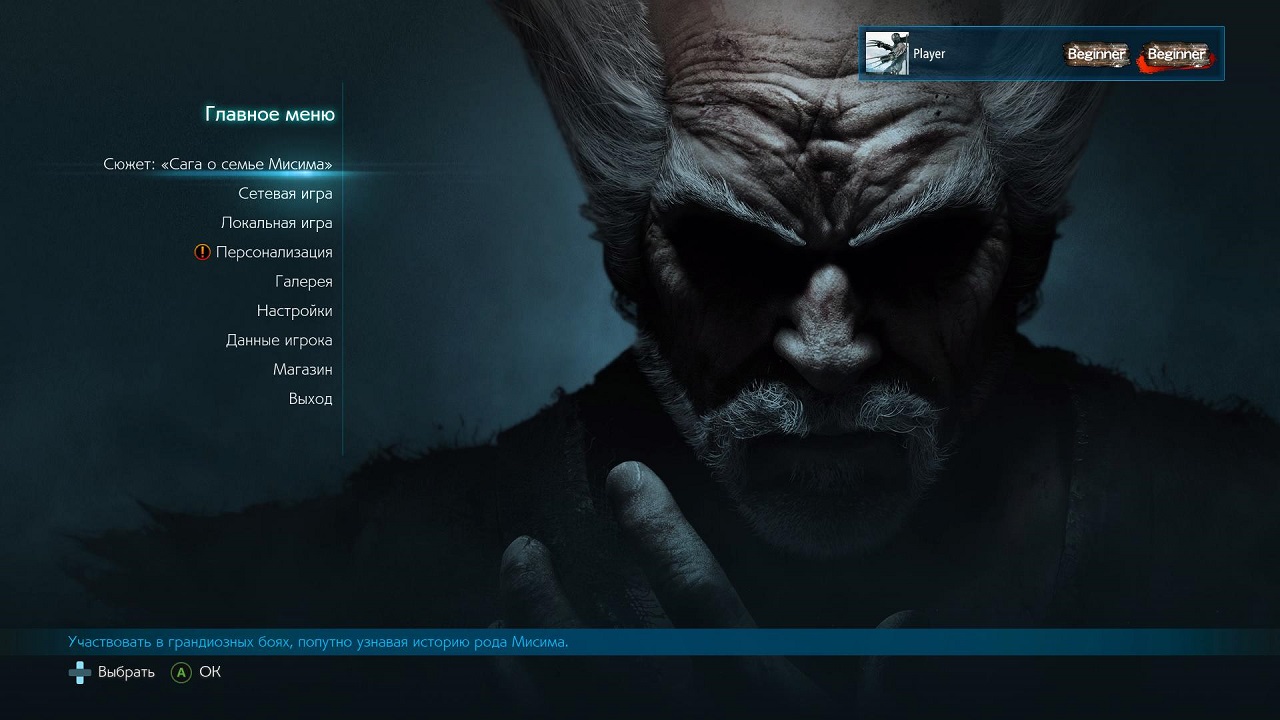This screenshot has width=1280, height=720.
Task: Select Сетевая игра menu entry
Action: click(x=285, y=193)
